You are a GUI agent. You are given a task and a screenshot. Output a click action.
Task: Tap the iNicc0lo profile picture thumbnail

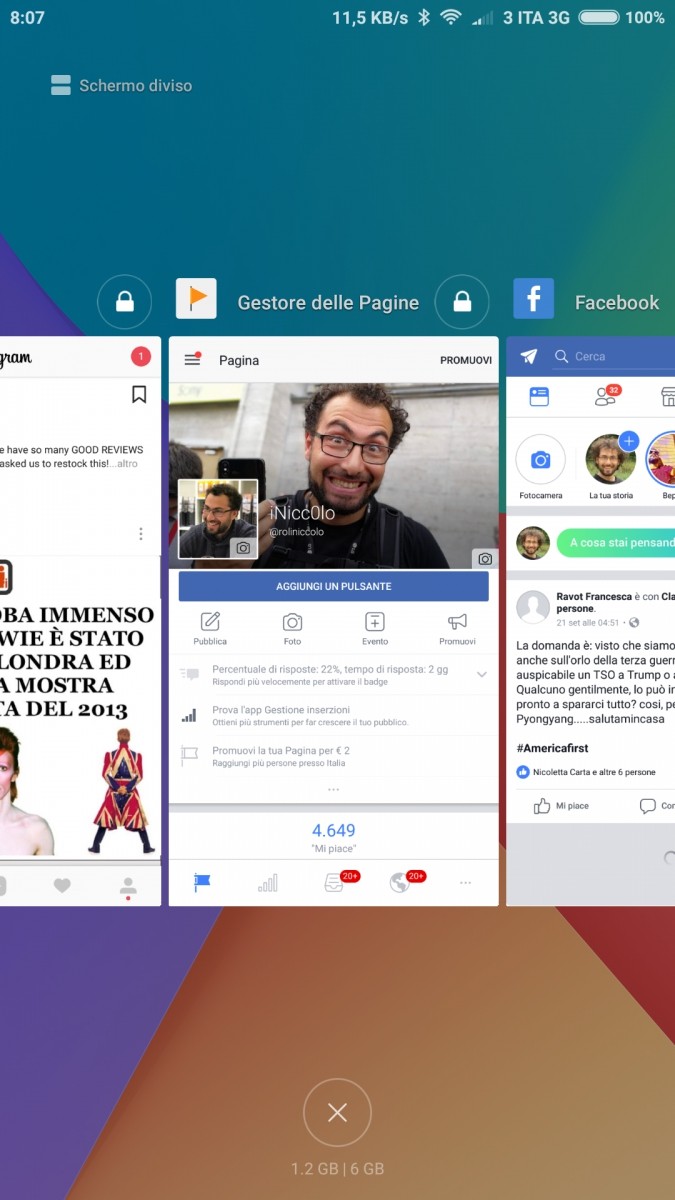(217, 518)
